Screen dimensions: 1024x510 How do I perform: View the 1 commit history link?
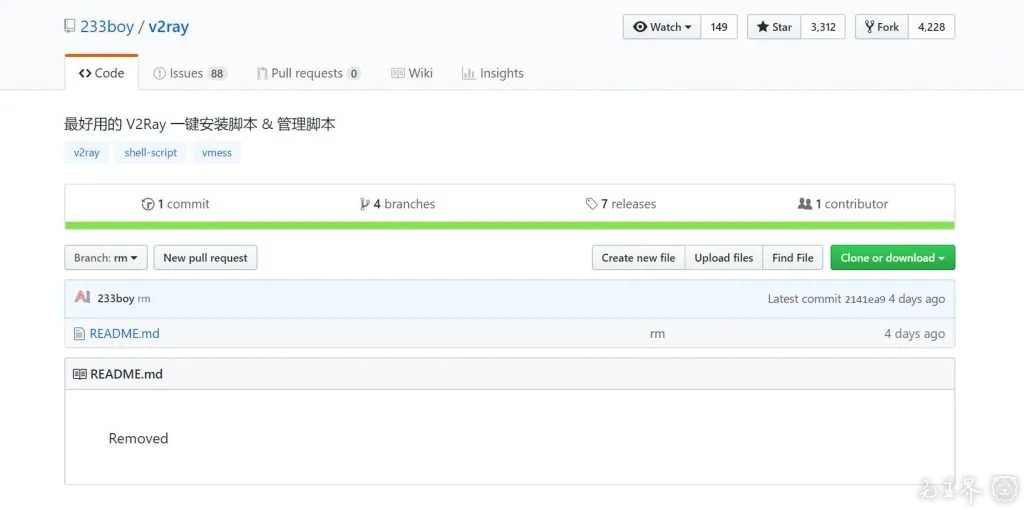[x=176, y=204]
